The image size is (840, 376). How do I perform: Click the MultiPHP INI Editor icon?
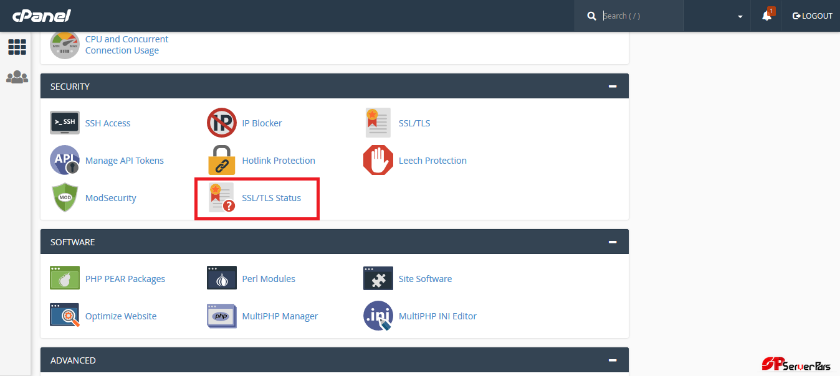click(x=378, y=316)
